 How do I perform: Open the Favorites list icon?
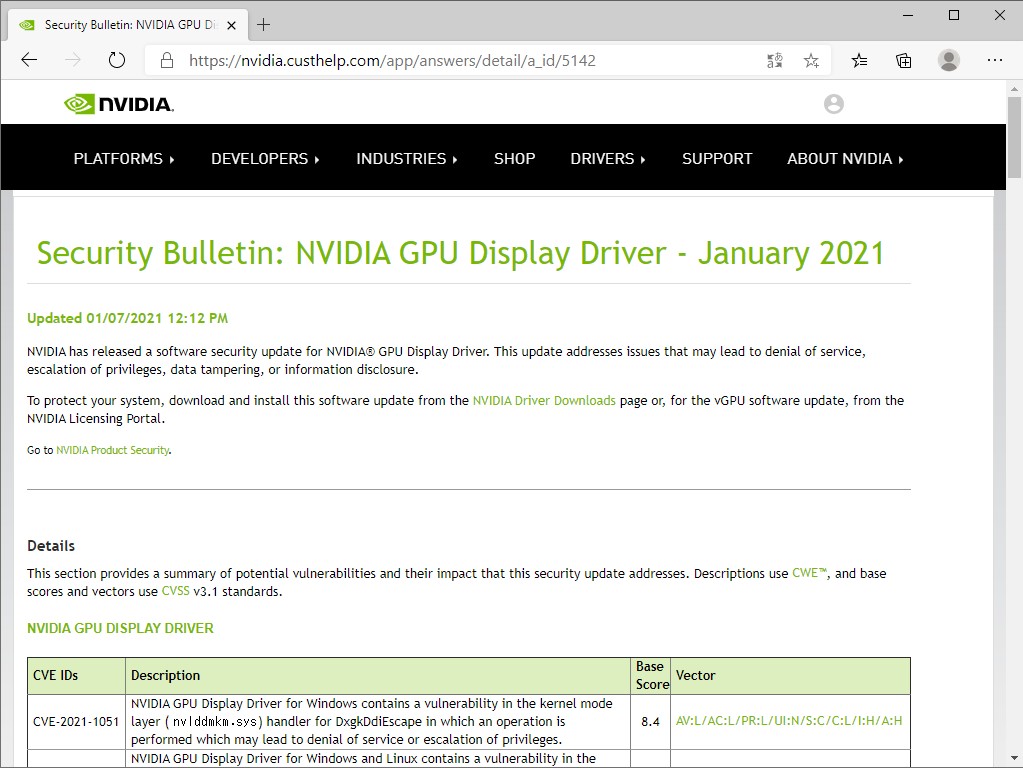tap(859, 61)
